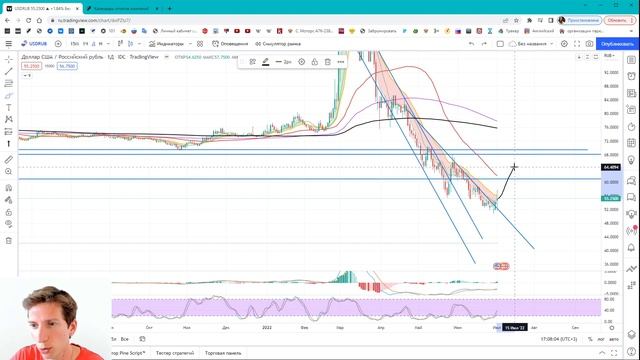Open the Fibonacci and pitchfork tools
Image resolution: width=640 pixels, height=360 pixels.
point(9,83)
